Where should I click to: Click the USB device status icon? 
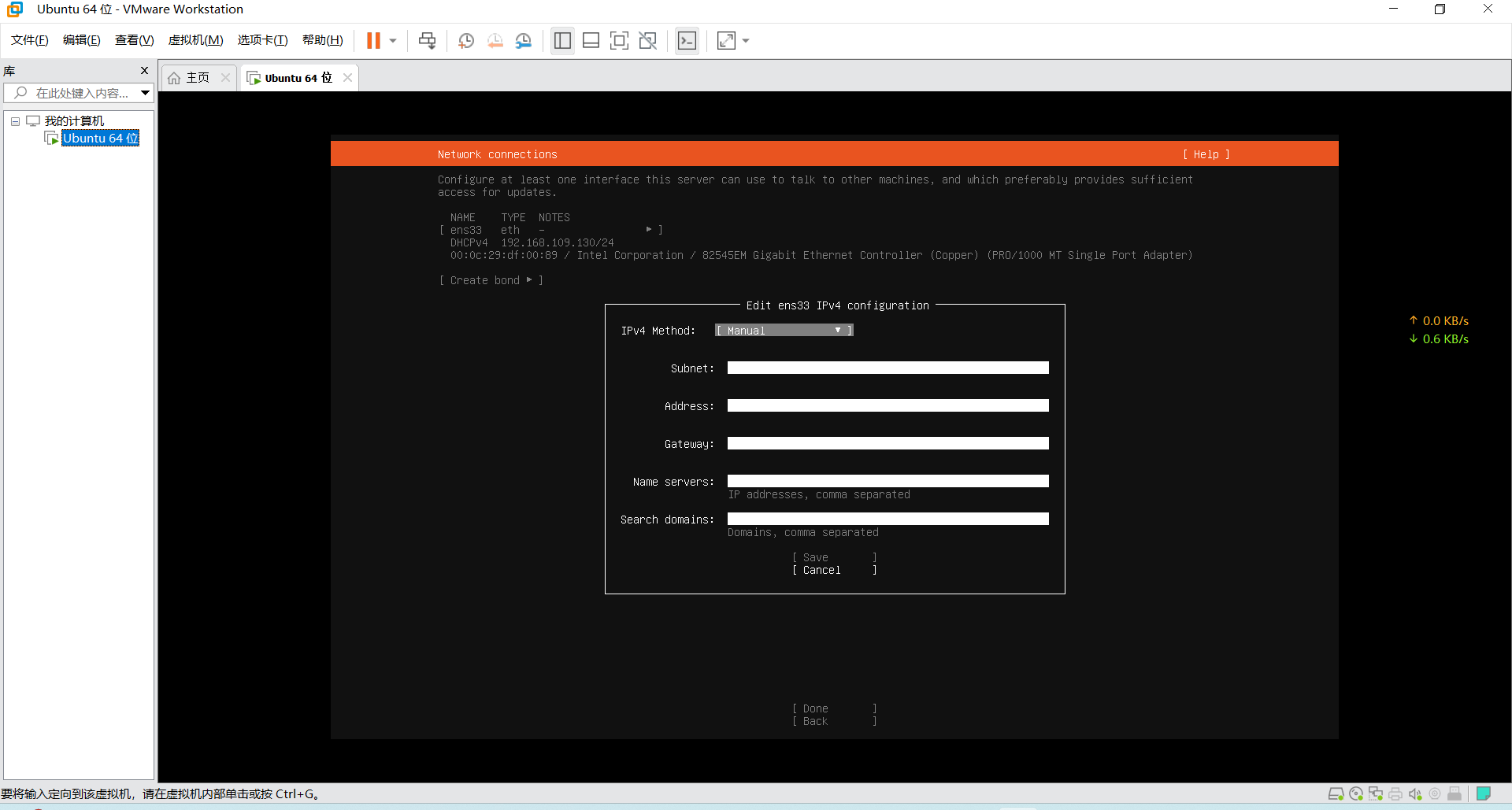pyautogui.click(x=1455, y=793)
